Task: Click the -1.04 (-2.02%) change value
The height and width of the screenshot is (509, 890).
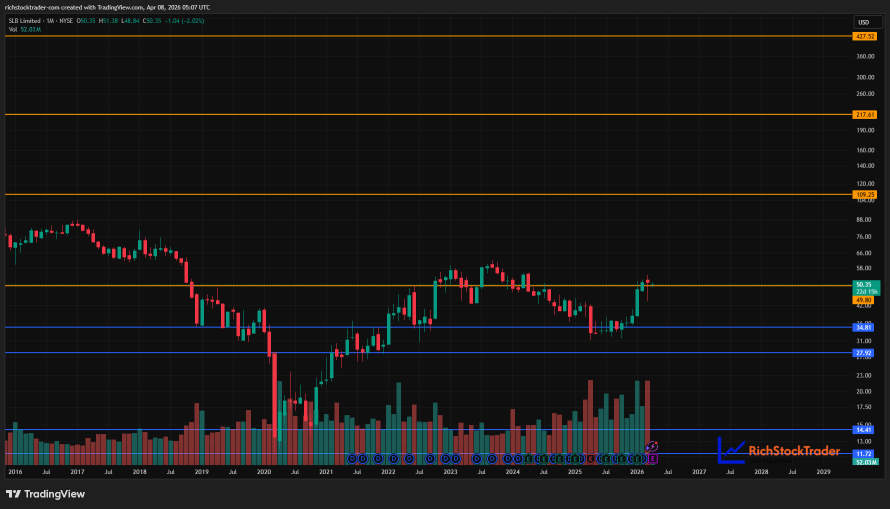Action: [x=184, y=21]
